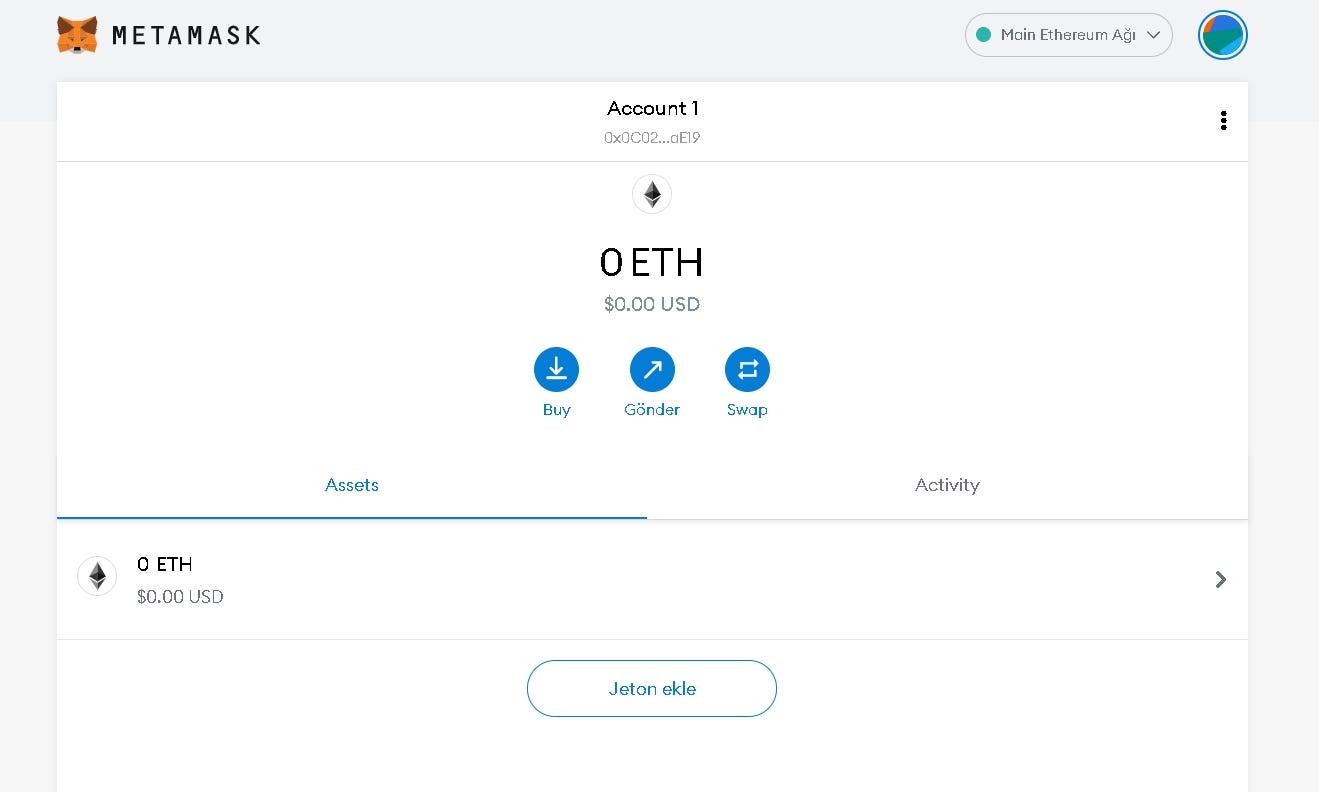Click the large 0 ETH balance text
This screenshot has width=1319, height=792.
click(x=652, y=262)
